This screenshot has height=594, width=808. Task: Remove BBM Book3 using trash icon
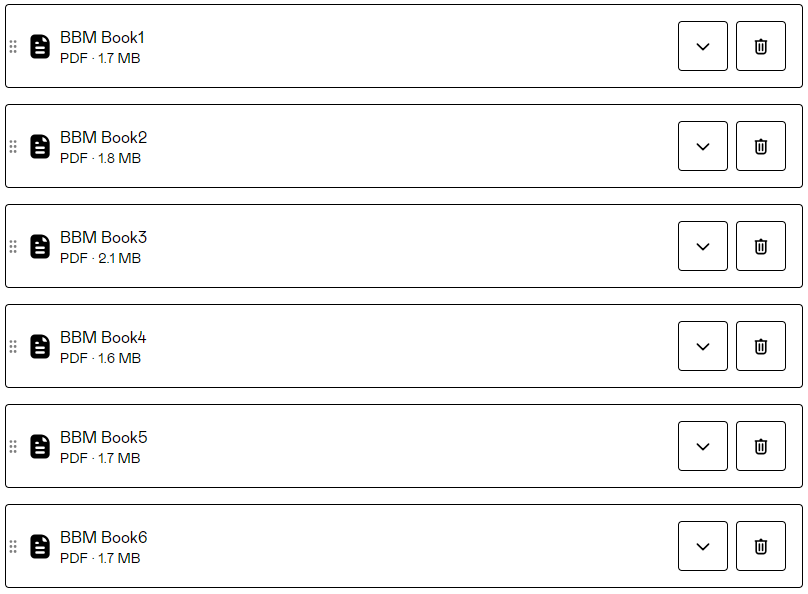click(x=760, y=246)
